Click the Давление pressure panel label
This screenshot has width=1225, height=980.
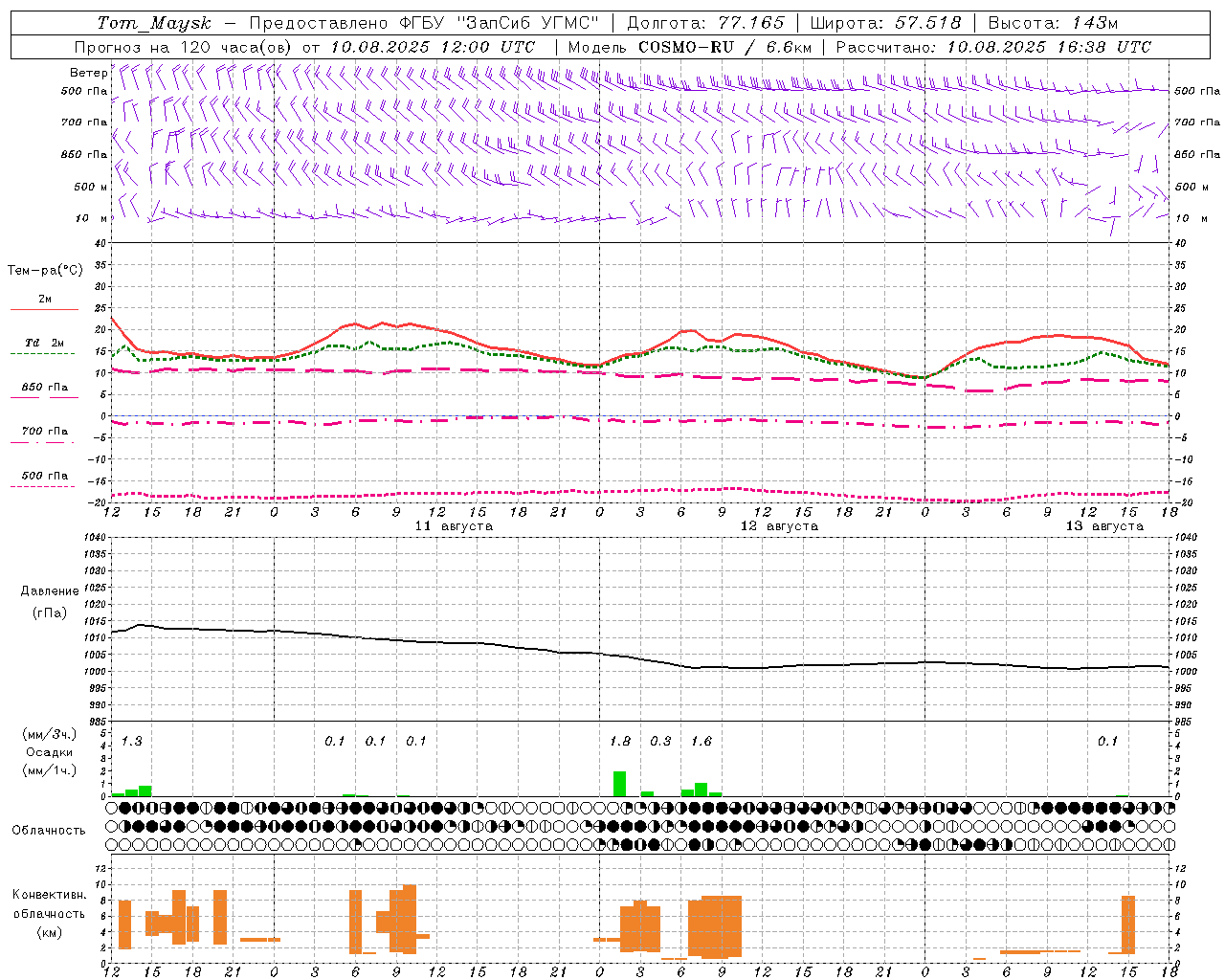pos(50,591)
